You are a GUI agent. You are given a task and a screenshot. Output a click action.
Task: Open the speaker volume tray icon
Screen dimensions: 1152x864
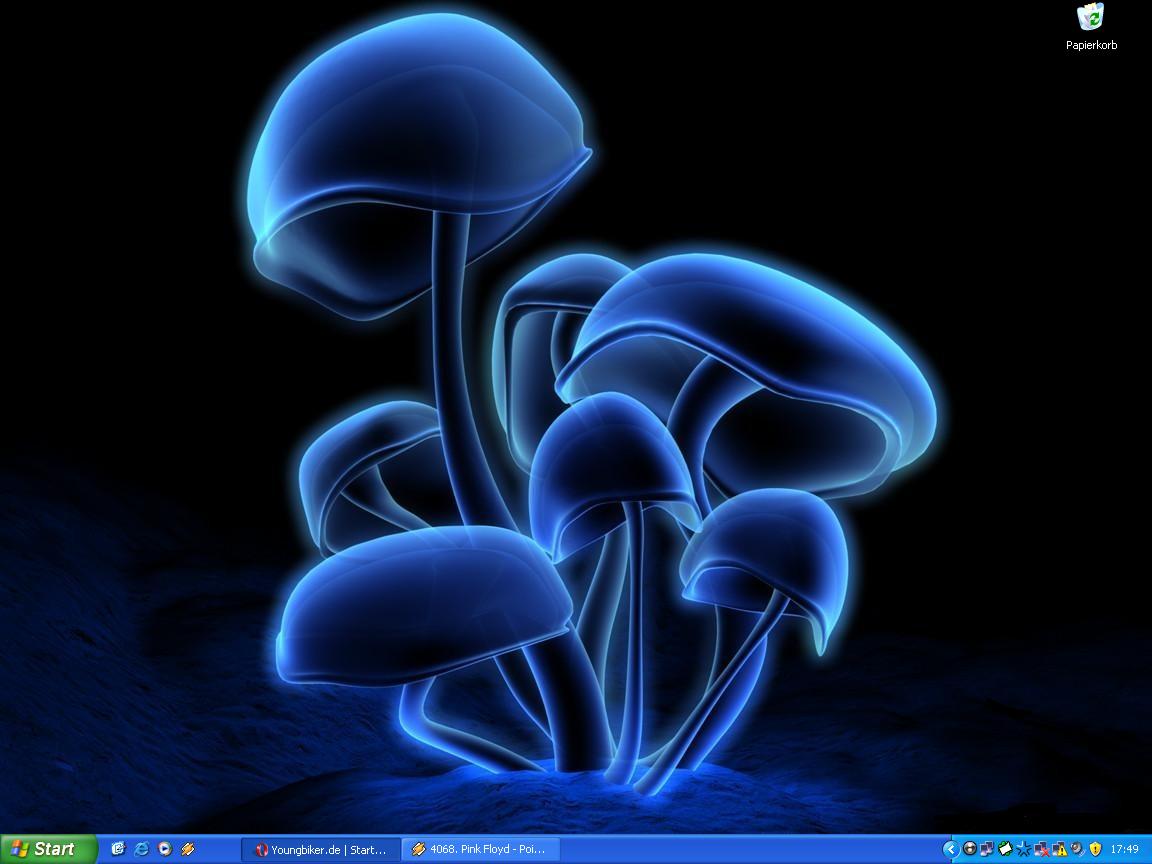click(1078, 849)
